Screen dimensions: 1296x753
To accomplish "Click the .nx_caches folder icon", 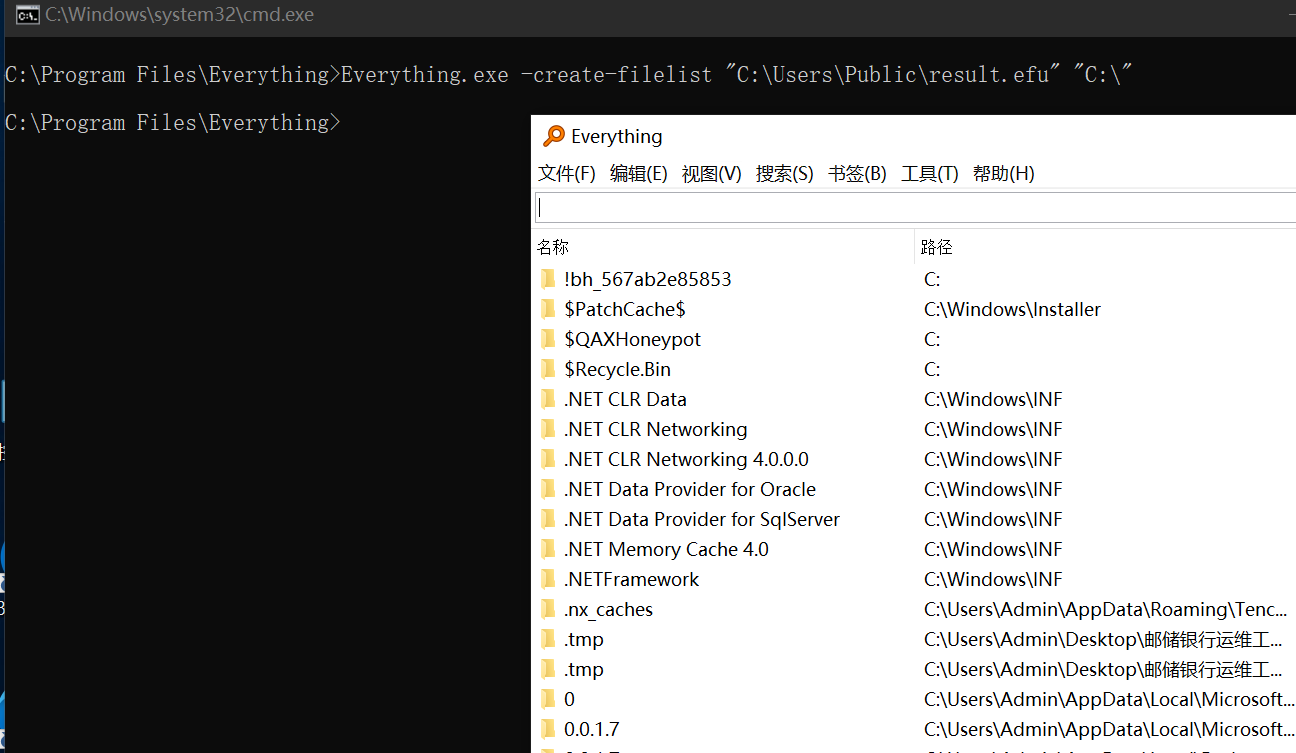I will (548, 609).
